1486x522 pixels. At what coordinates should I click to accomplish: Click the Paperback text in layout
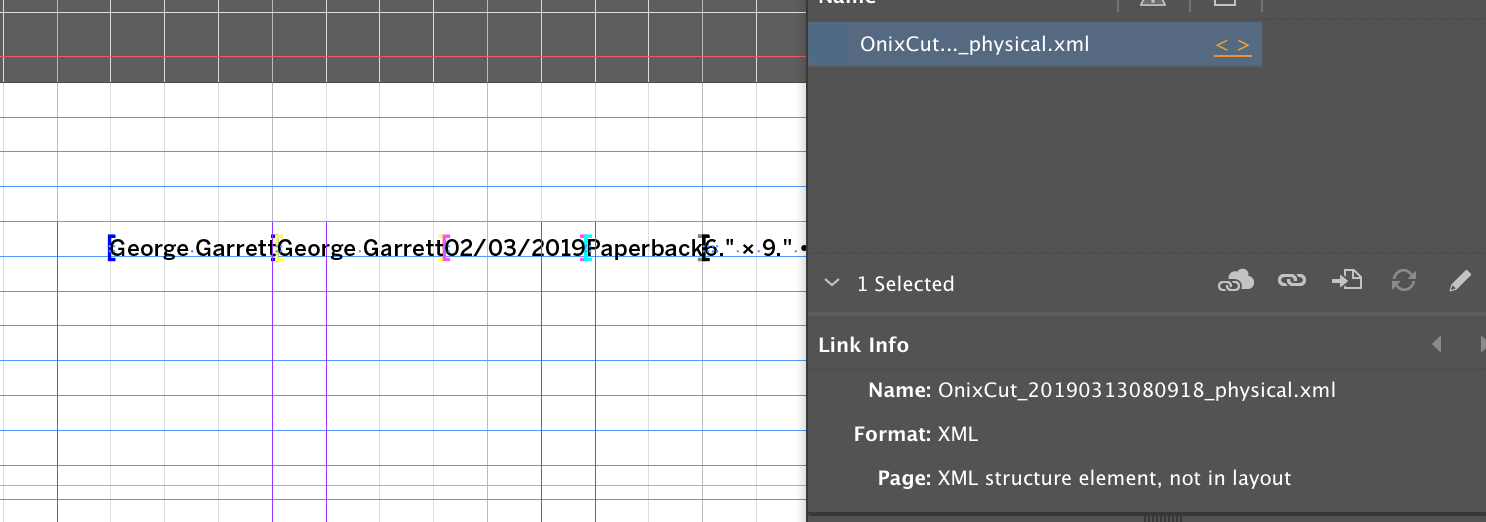click(643, 248)
